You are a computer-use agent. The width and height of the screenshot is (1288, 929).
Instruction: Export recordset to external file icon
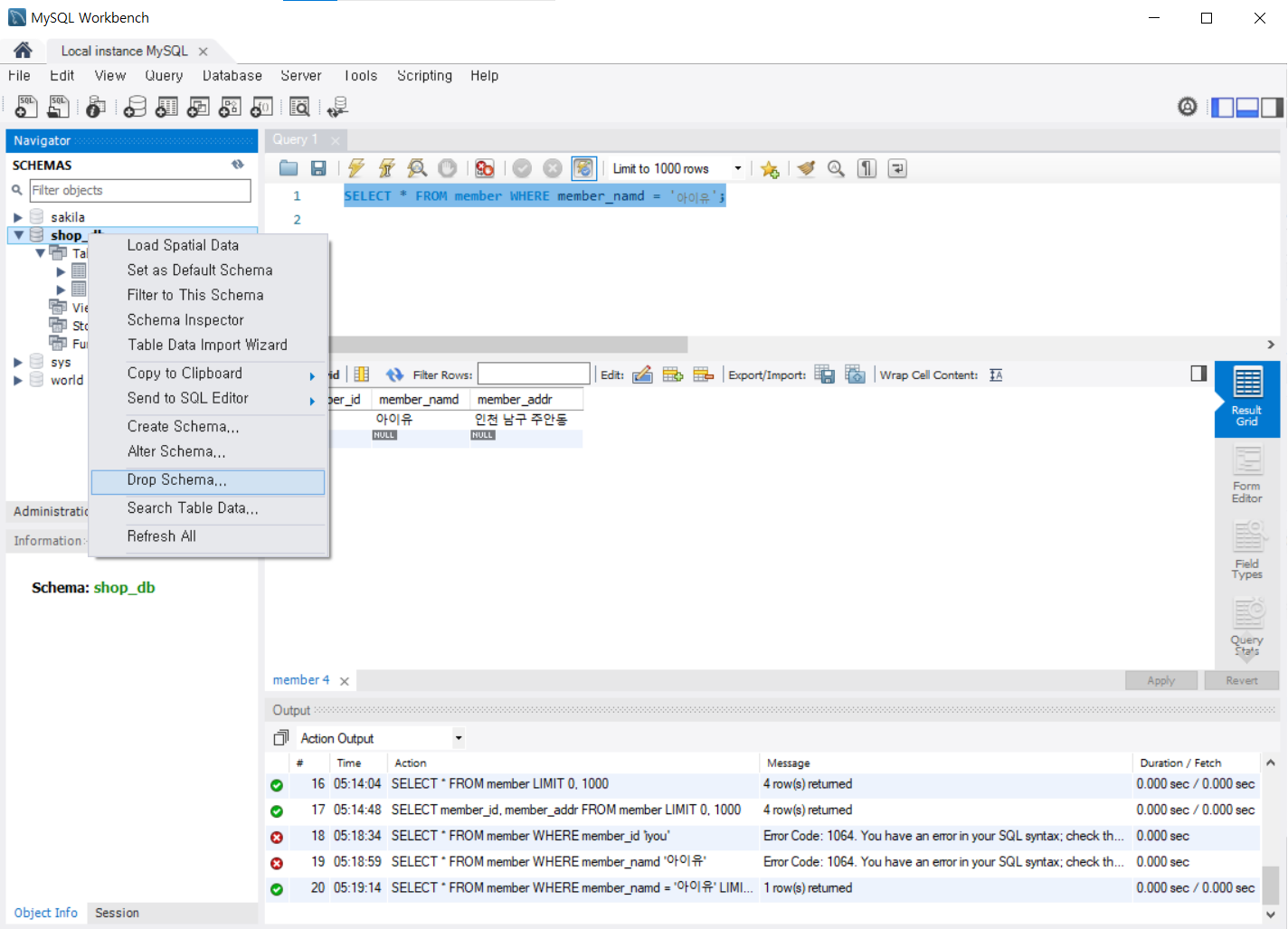coord(825,374)
